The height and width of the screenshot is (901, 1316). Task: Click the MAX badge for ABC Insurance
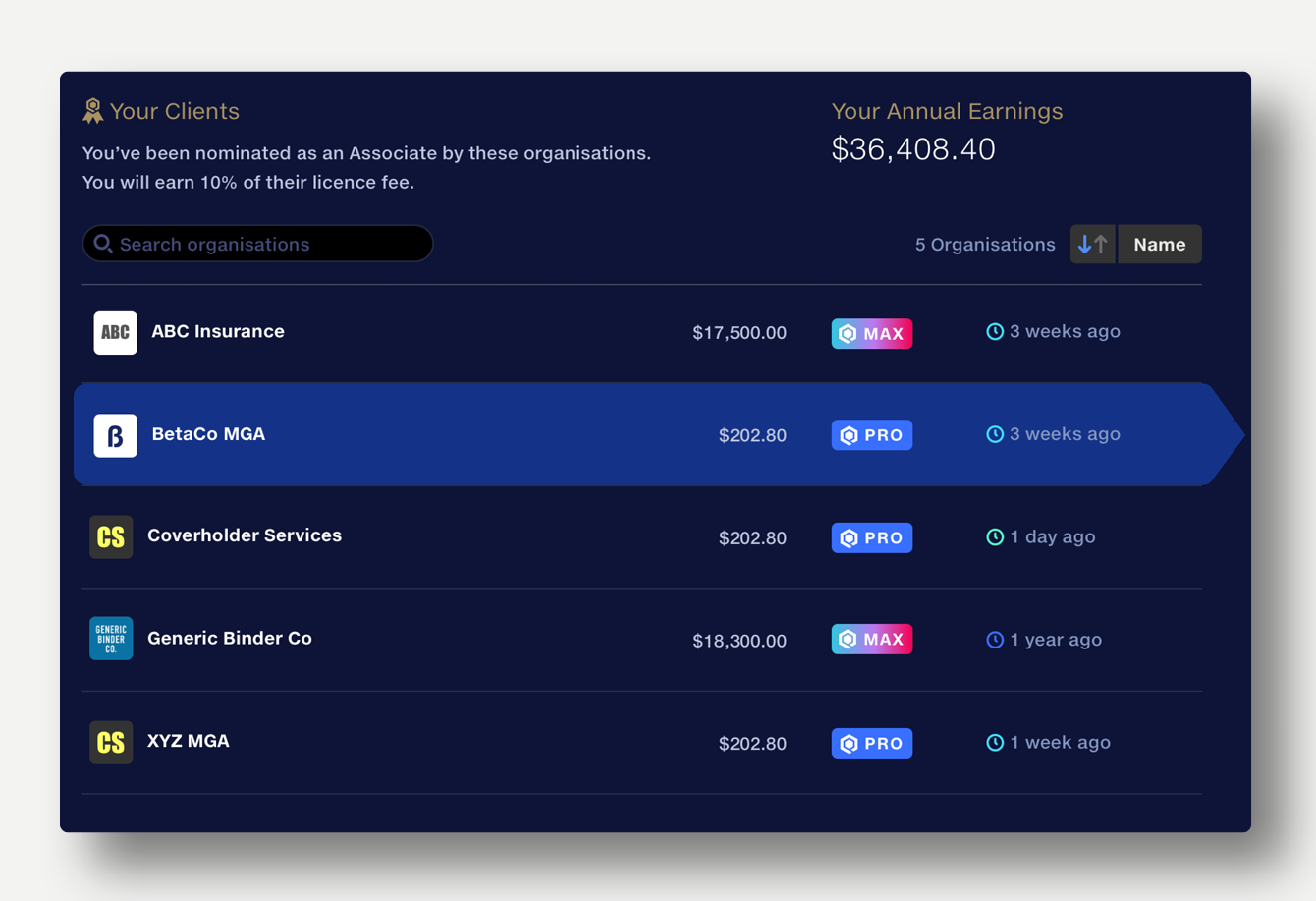872,333
